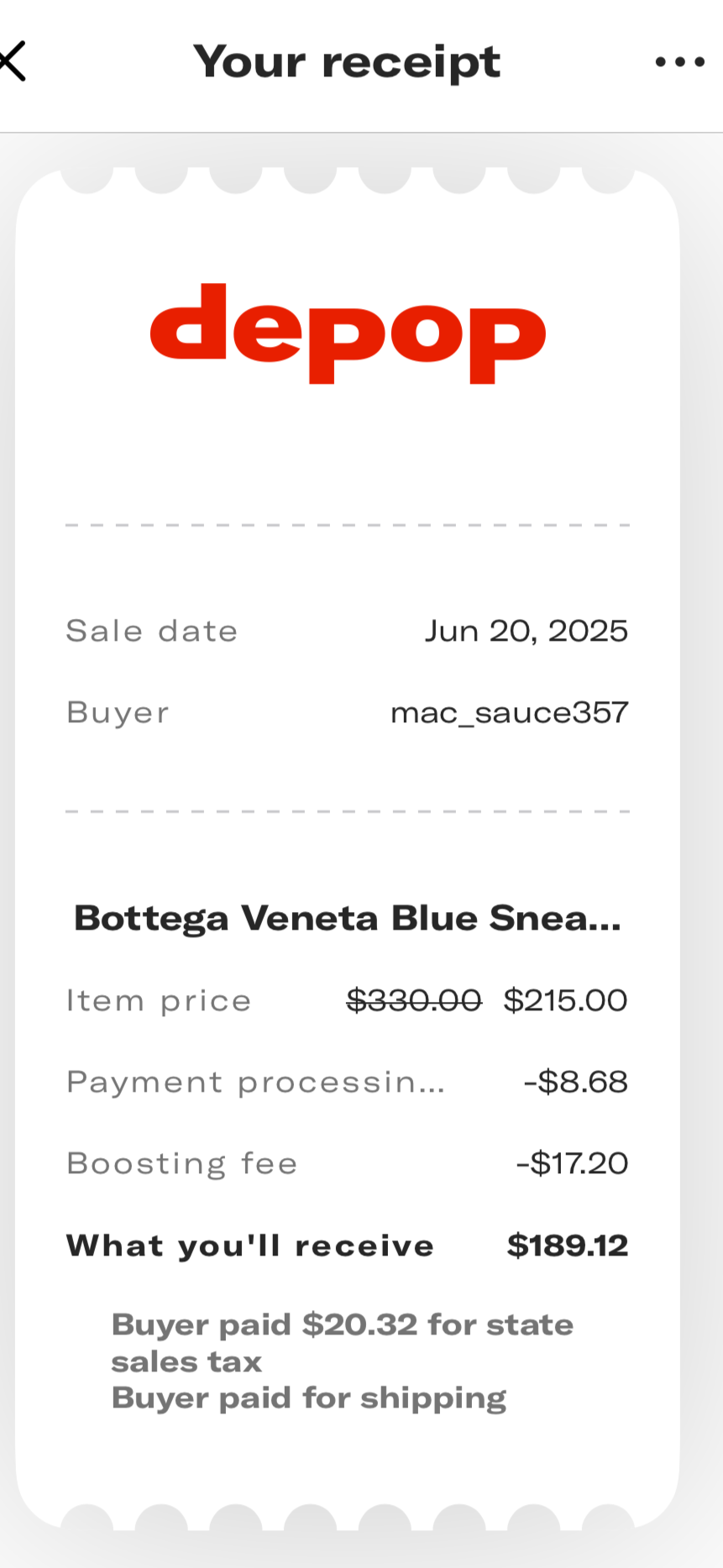Open the Bottega Veneta Blue Sneaker item title

(348, 918)
